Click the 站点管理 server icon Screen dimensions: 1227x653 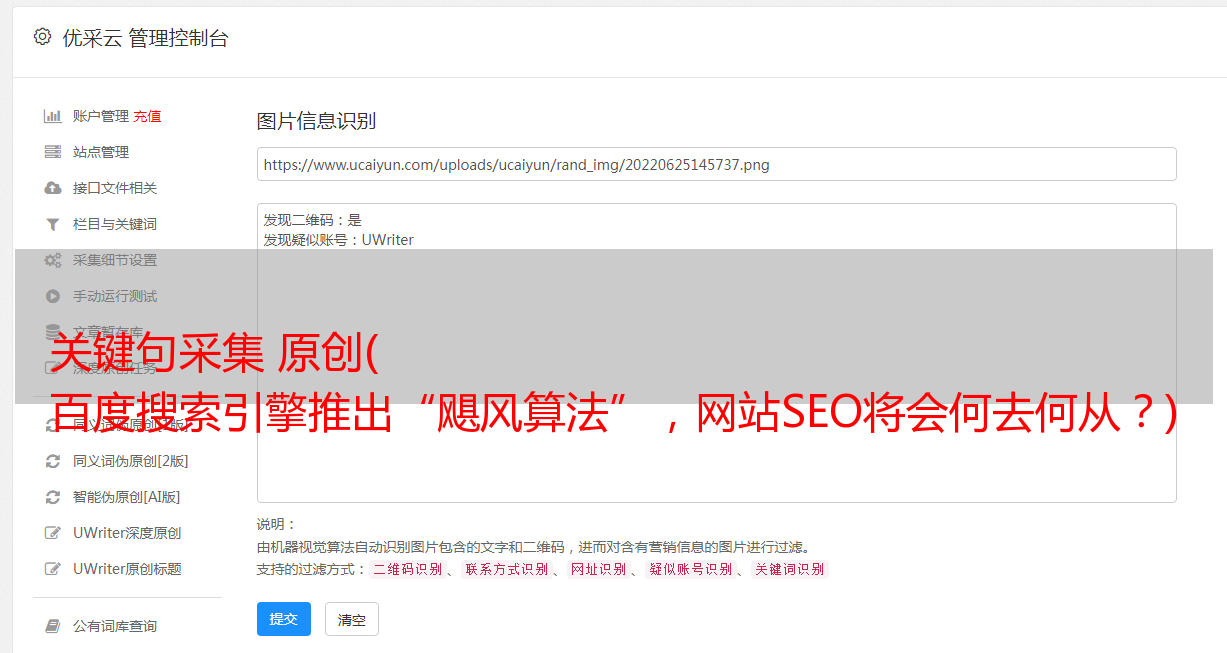pos(53,152)
